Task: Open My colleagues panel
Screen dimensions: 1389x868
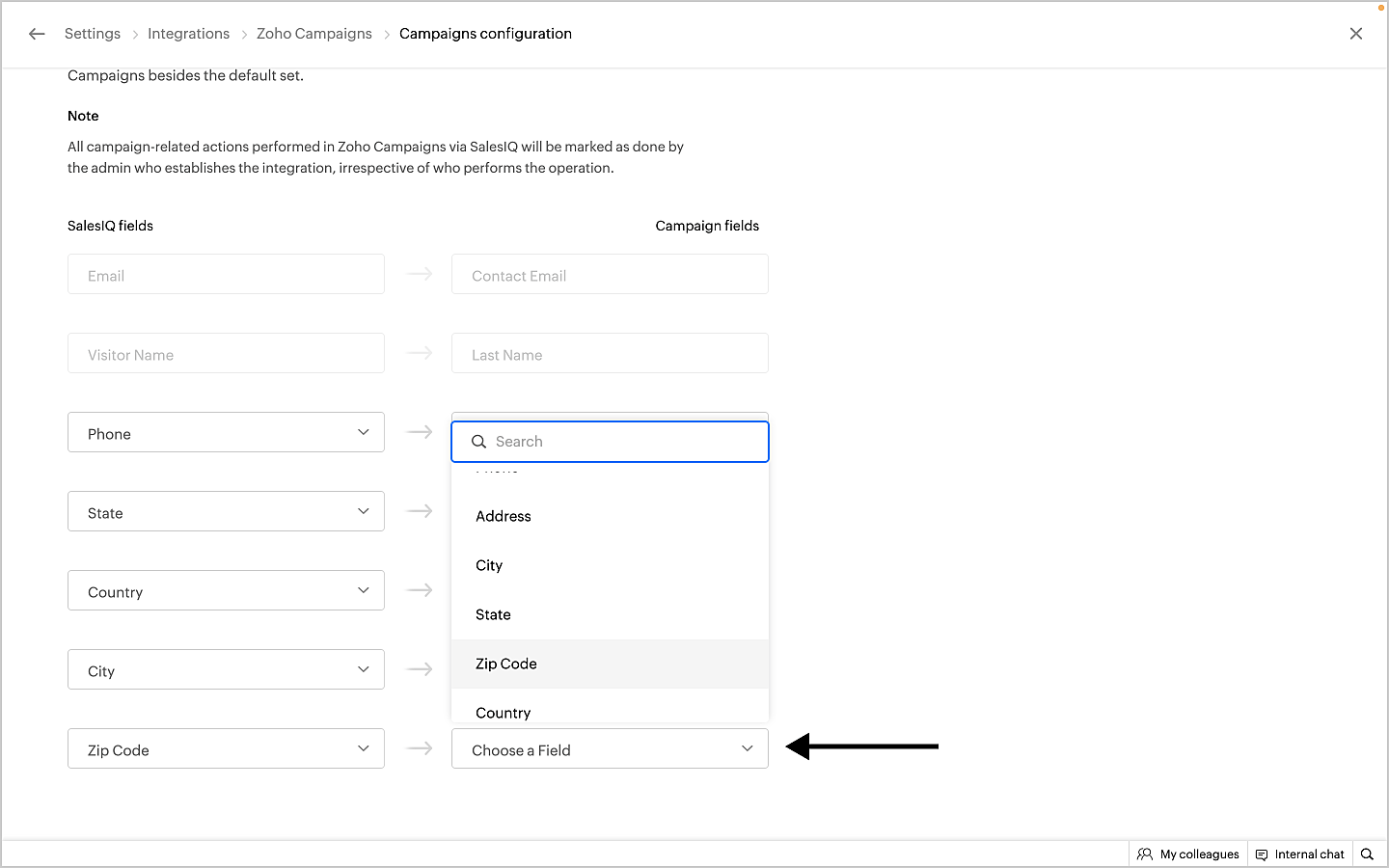Action: (1188, 854)
